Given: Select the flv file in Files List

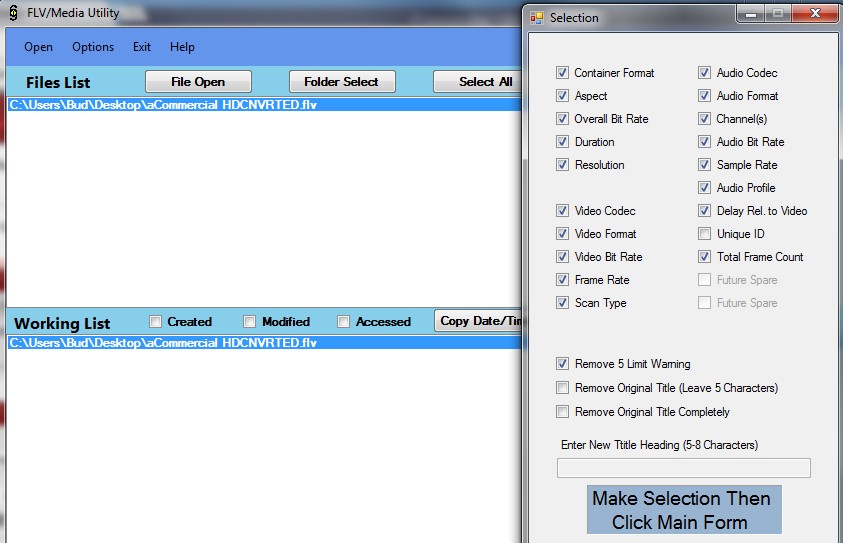Looking at the screenshot, I should coord(265,104).
